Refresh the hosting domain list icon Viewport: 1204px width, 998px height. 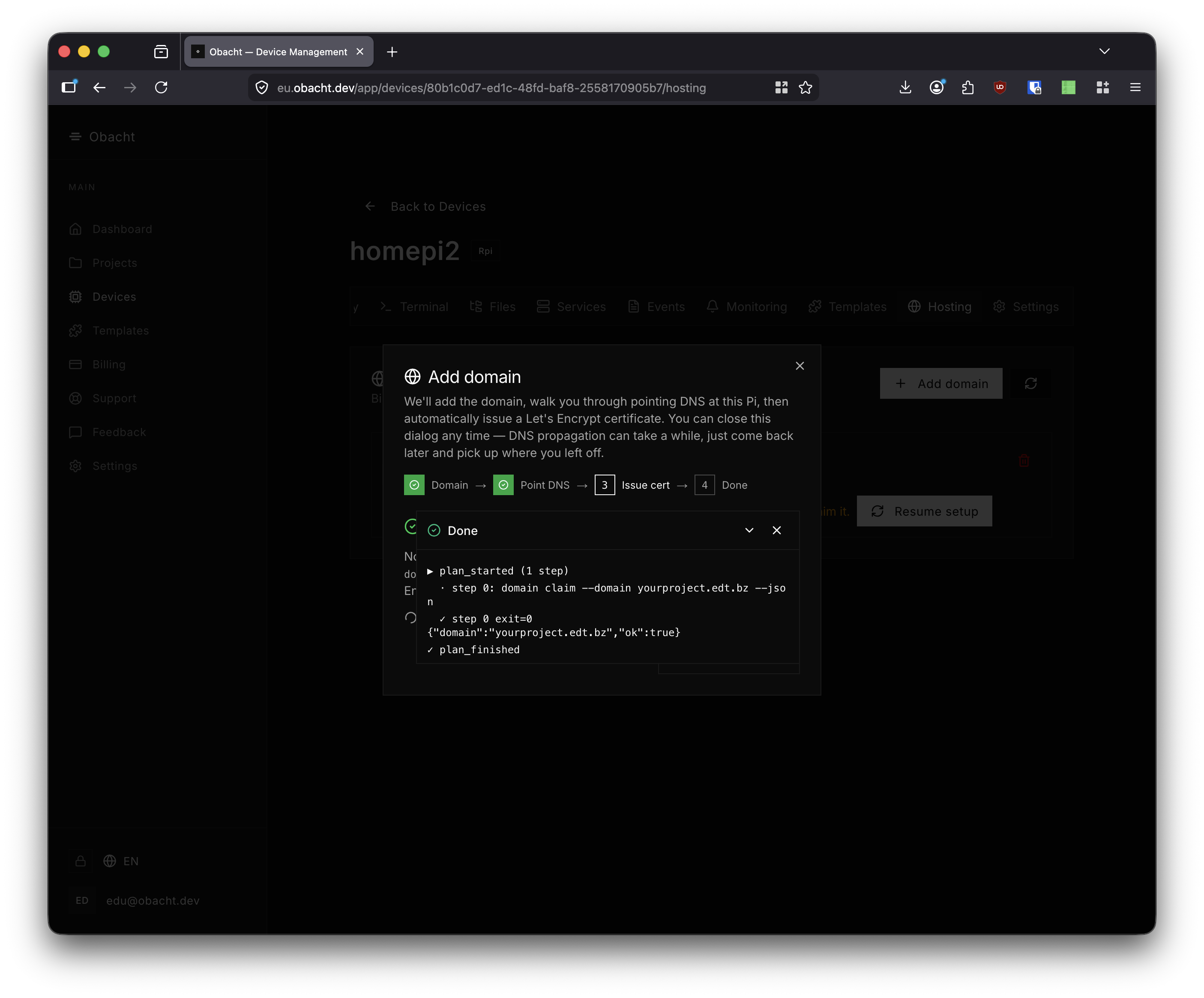click(1030, 383)
